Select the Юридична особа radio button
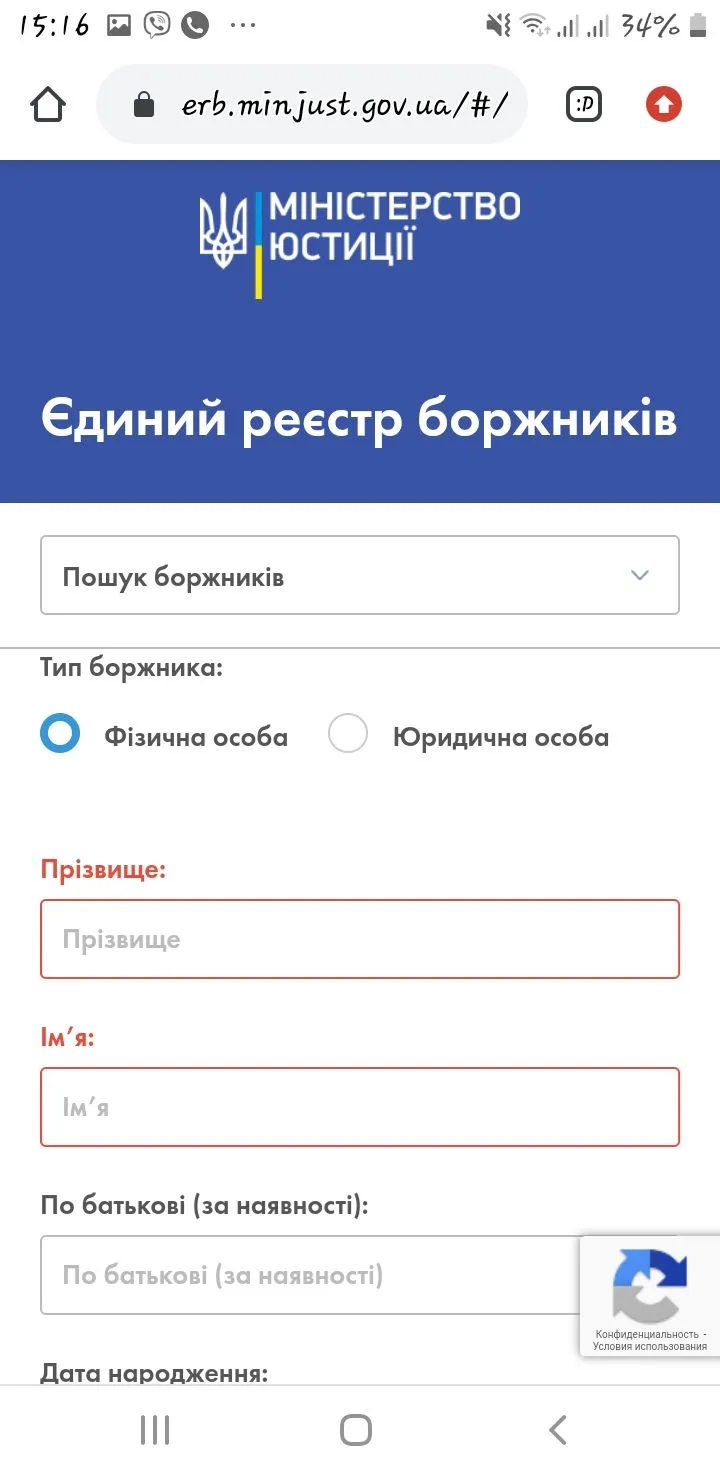 point(348,734)
